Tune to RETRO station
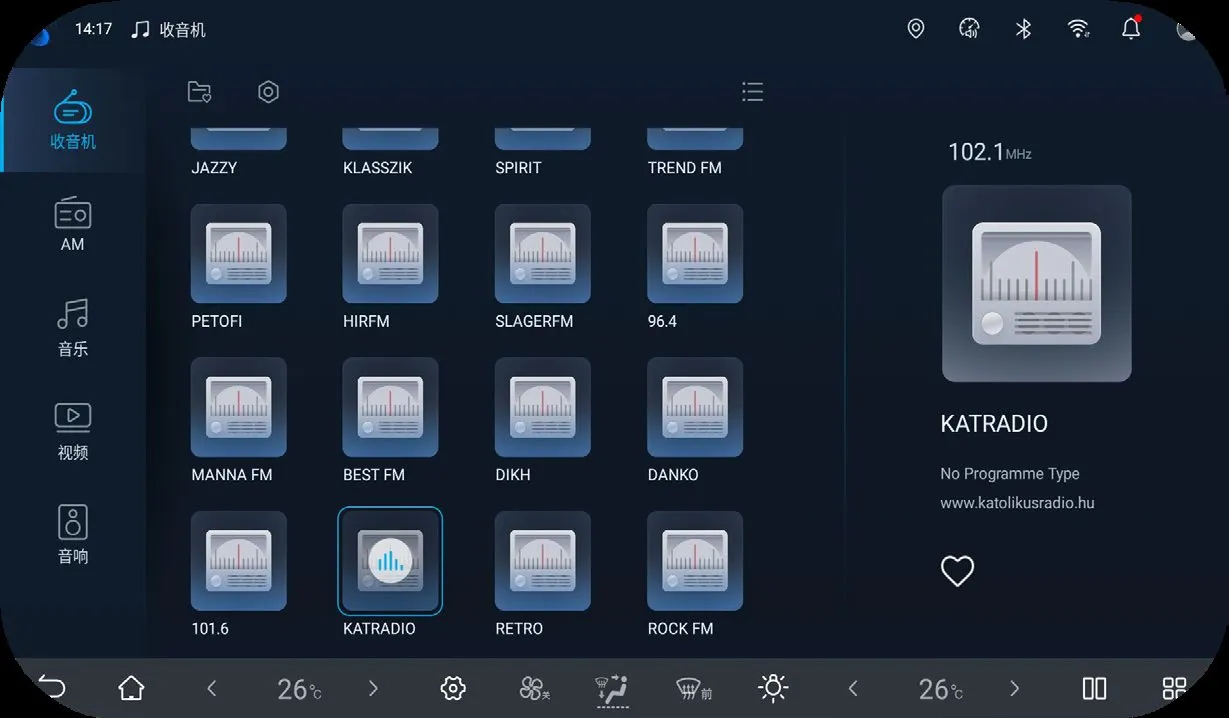Viewport: 1229px width, 718px height. pos(543,561)
